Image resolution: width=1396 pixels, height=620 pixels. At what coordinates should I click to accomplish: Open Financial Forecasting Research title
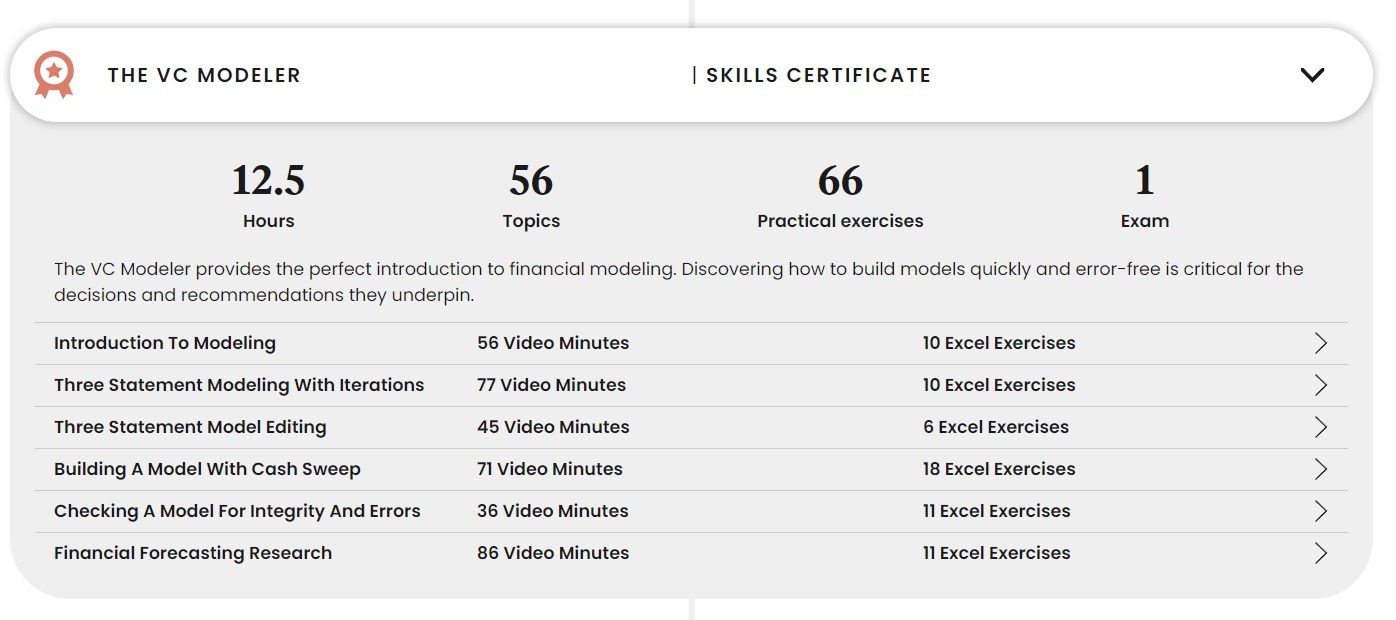(x=193, y=553)
